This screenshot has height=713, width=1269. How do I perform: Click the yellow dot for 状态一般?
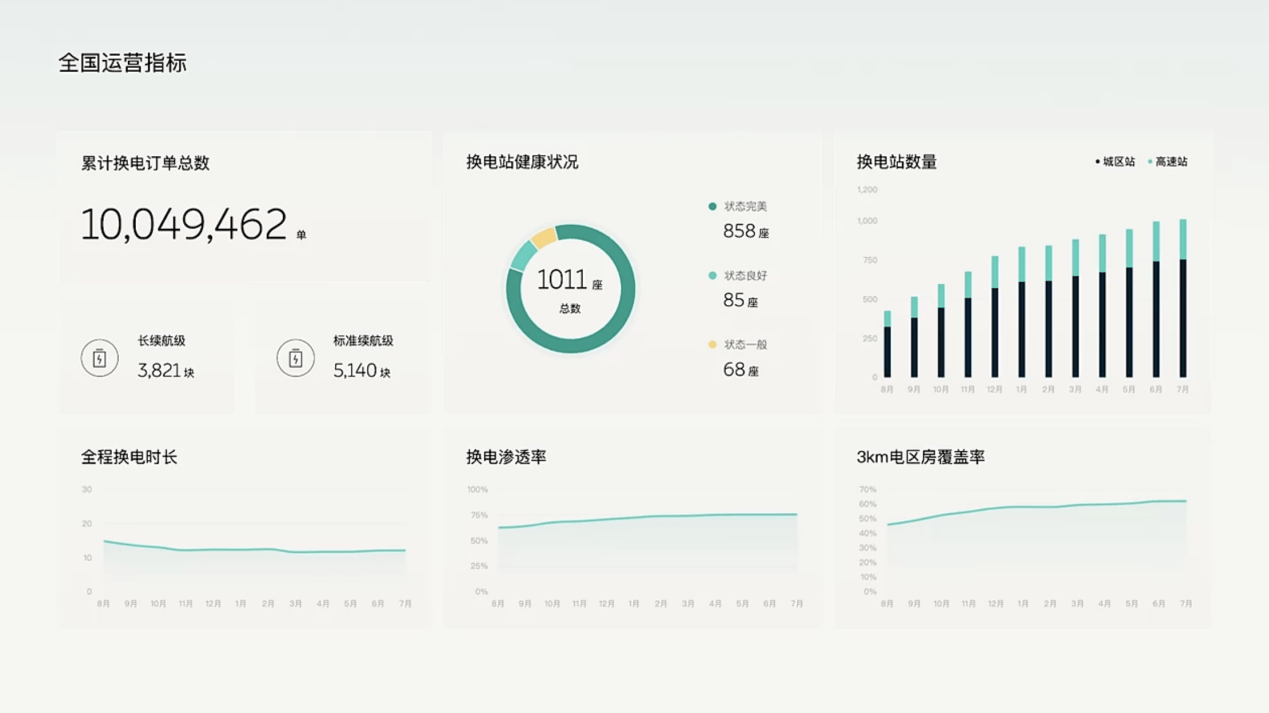[x=712, y=344]
